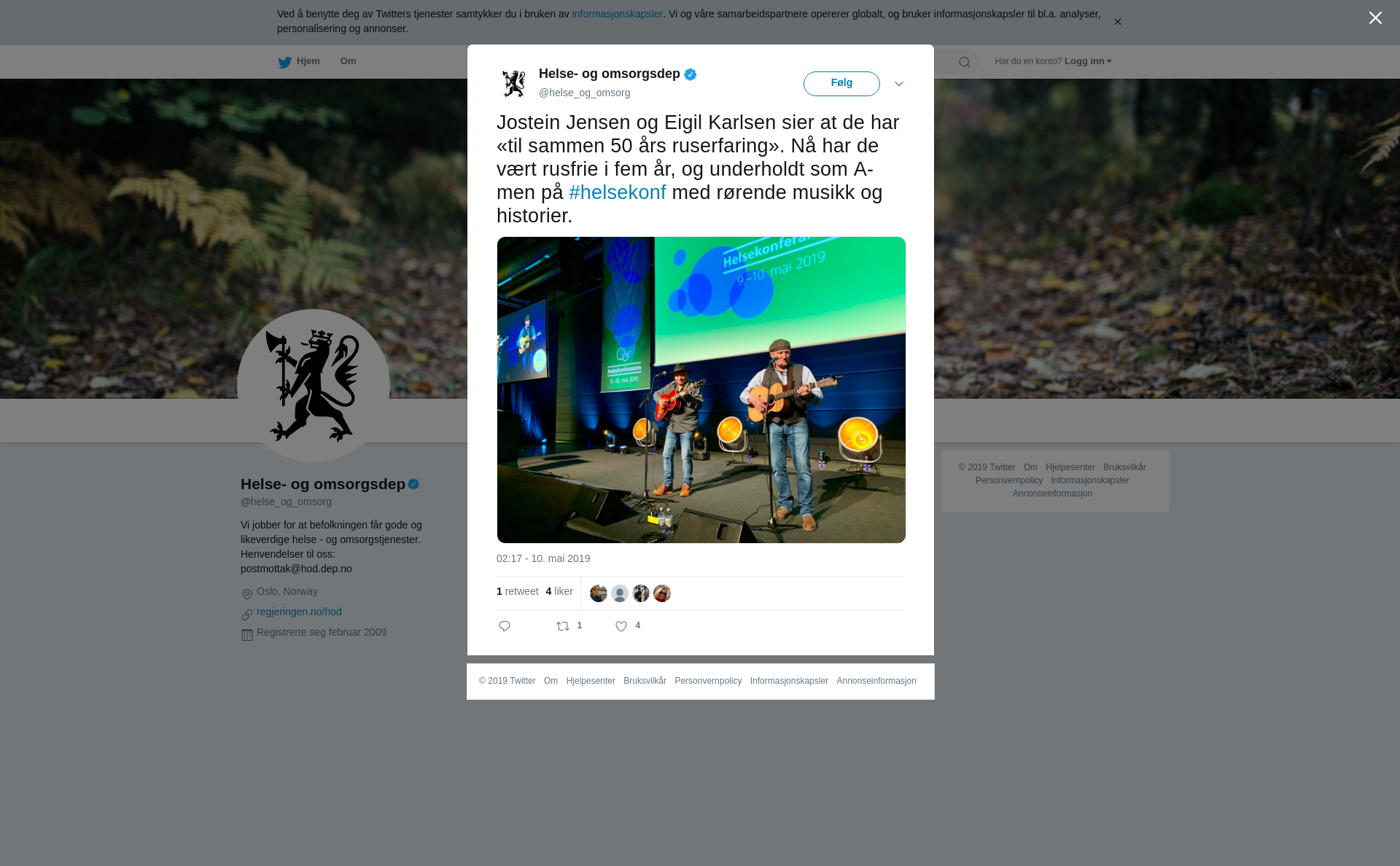The width and height of the screenshot is (1400, 866).
Task: Close the tweet overlay with X
Action: (1375, 18)
